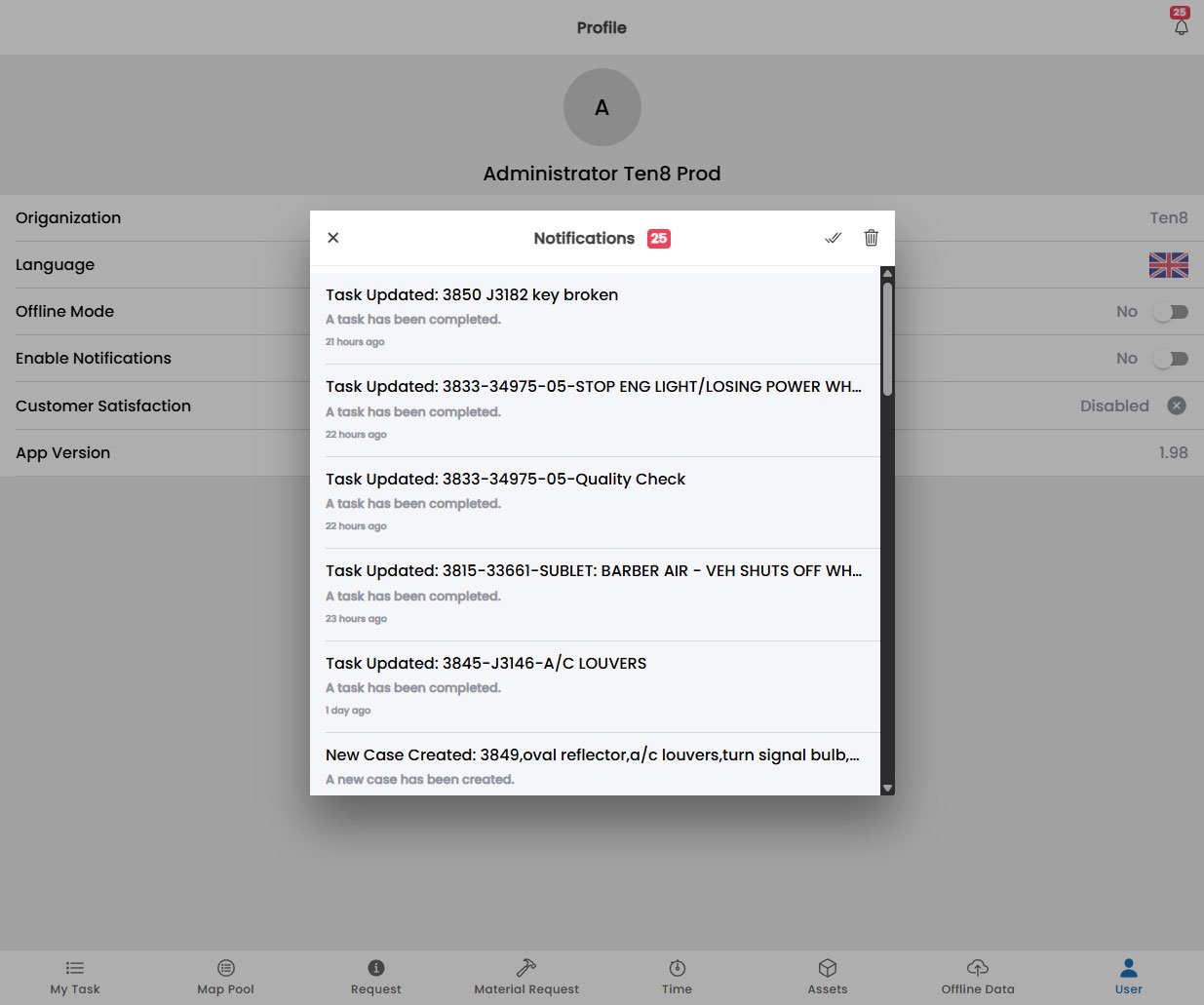Click the Organization row label
The image size is (1204, 1005).
coord(68,217)
